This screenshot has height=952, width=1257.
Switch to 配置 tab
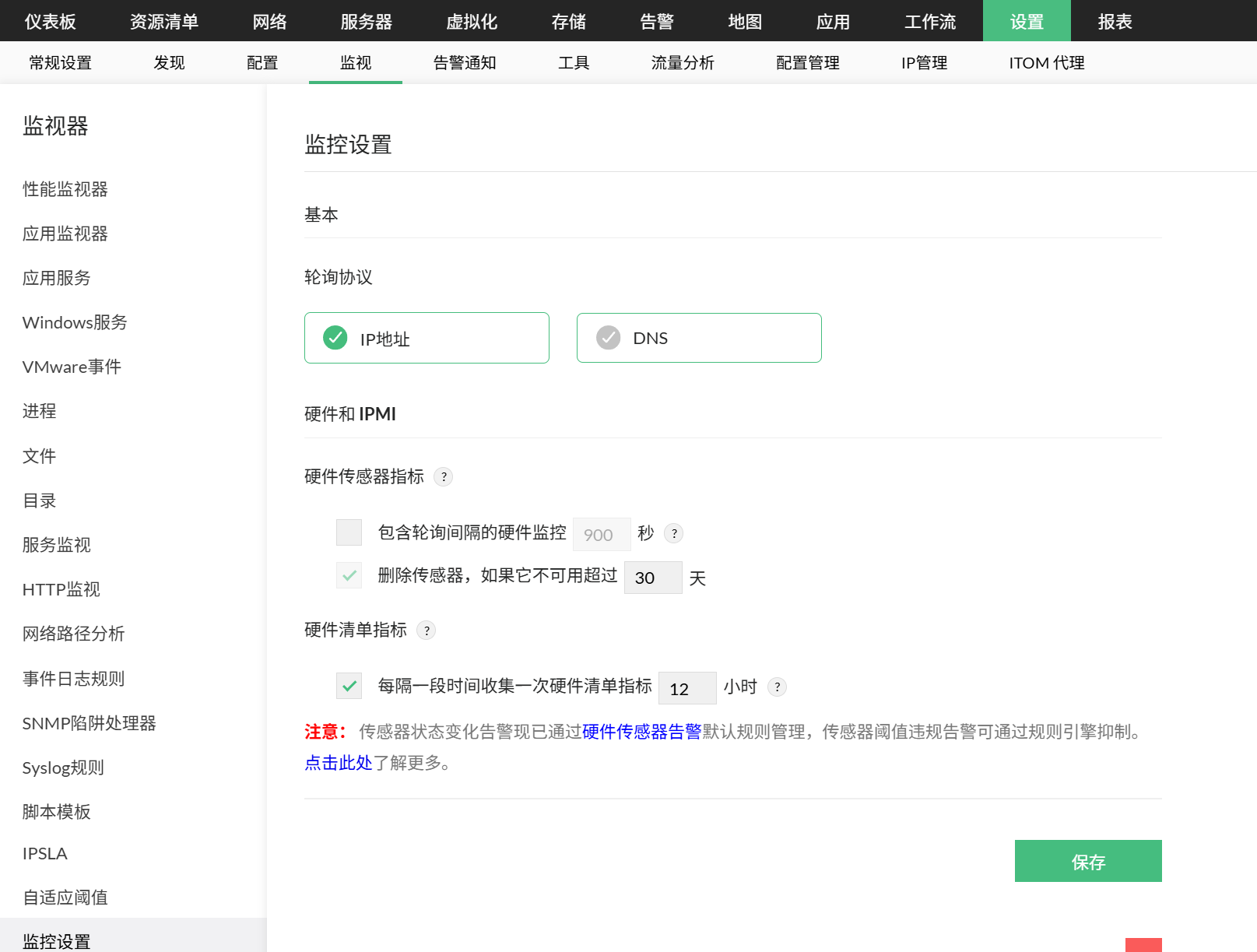(x=262, y=62)
